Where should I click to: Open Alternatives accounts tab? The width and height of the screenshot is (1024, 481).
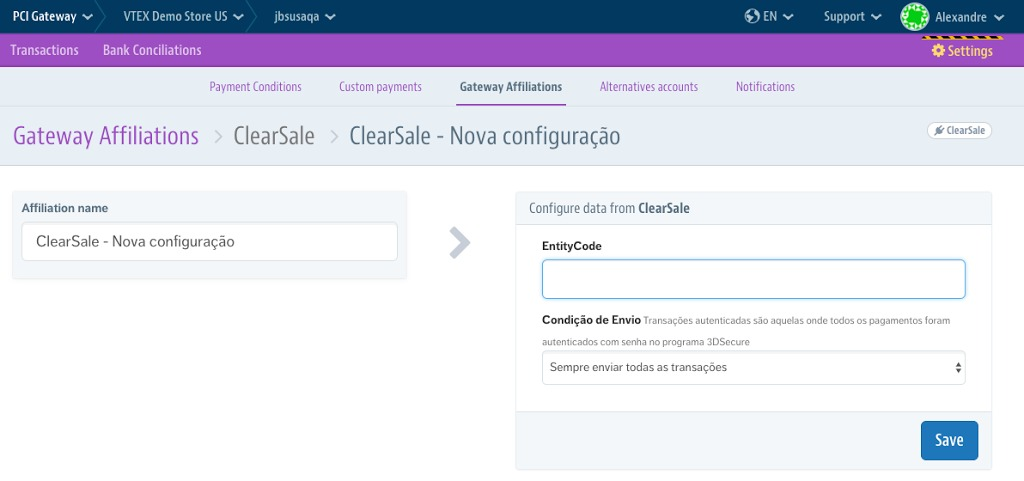(649, 87)
